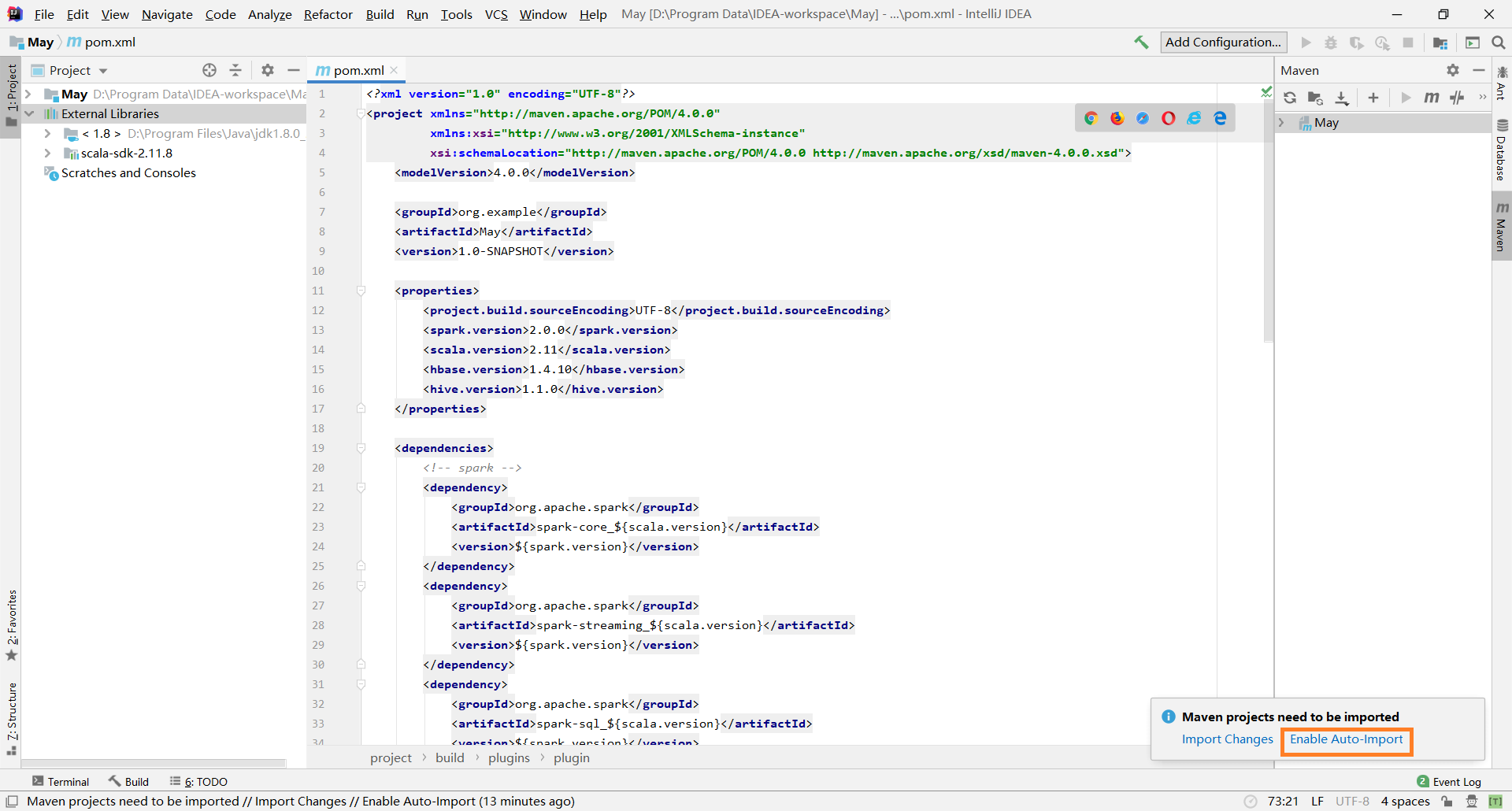Click the Search Everywhere magnifier icon
Screen dimensions: 1512x811
pos(1499,43)
